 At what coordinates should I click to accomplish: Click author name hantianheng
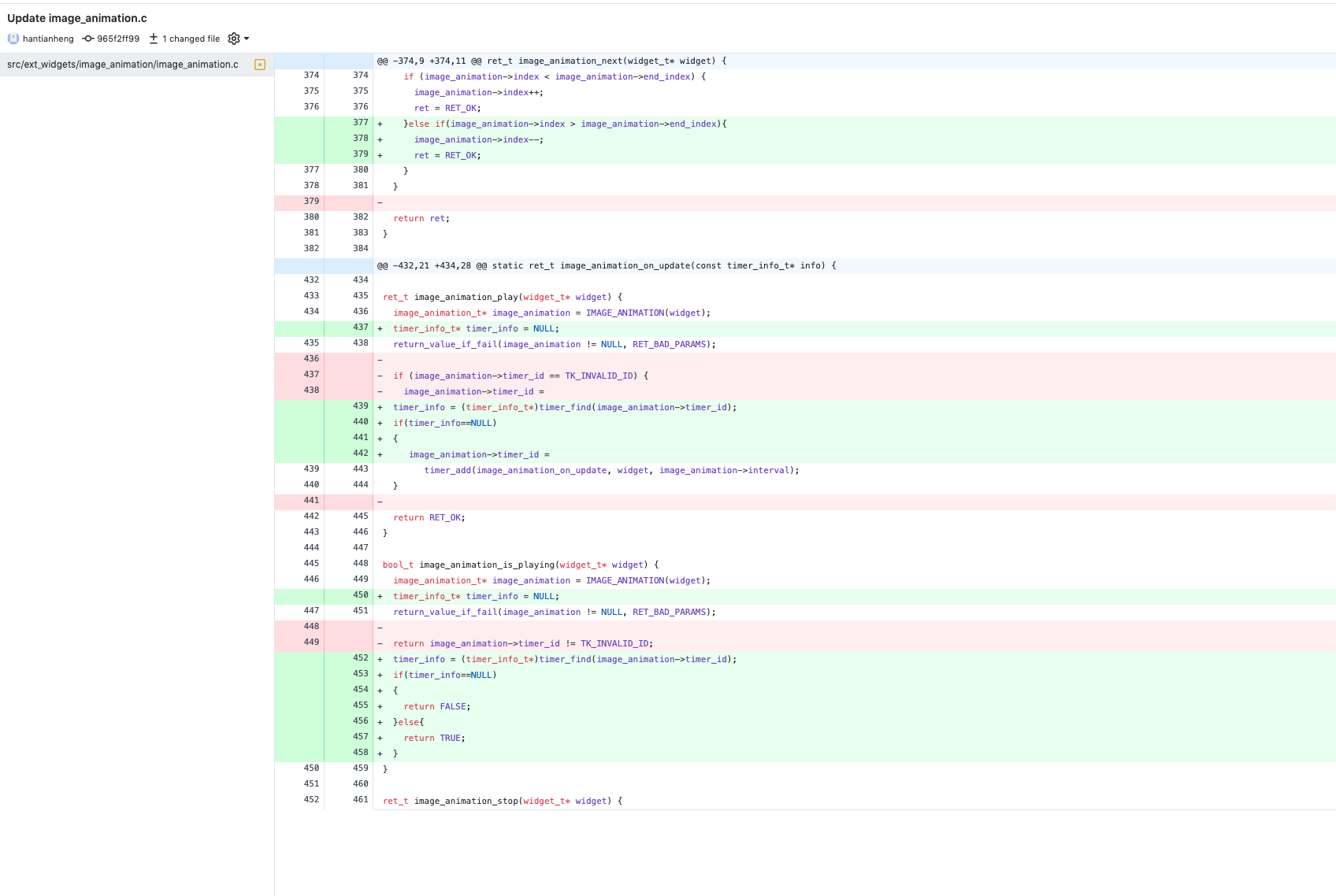(48, 38)
